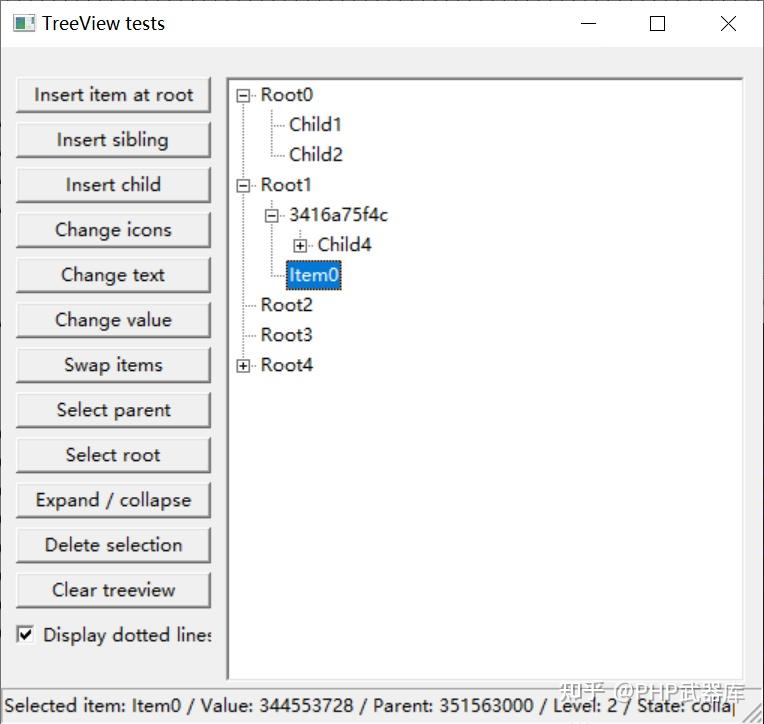Click the Swap items button

point(114,365)
